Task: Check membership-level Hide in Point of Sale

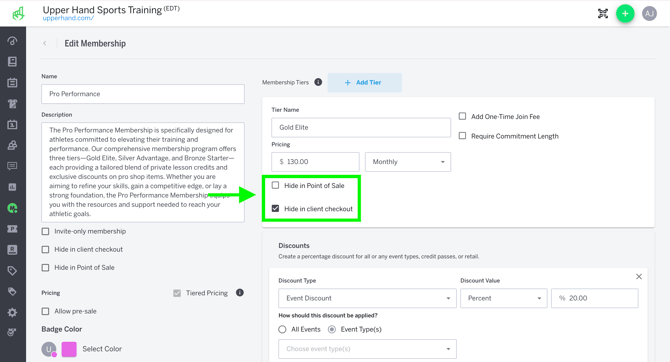Action: (x=45, y=268)
